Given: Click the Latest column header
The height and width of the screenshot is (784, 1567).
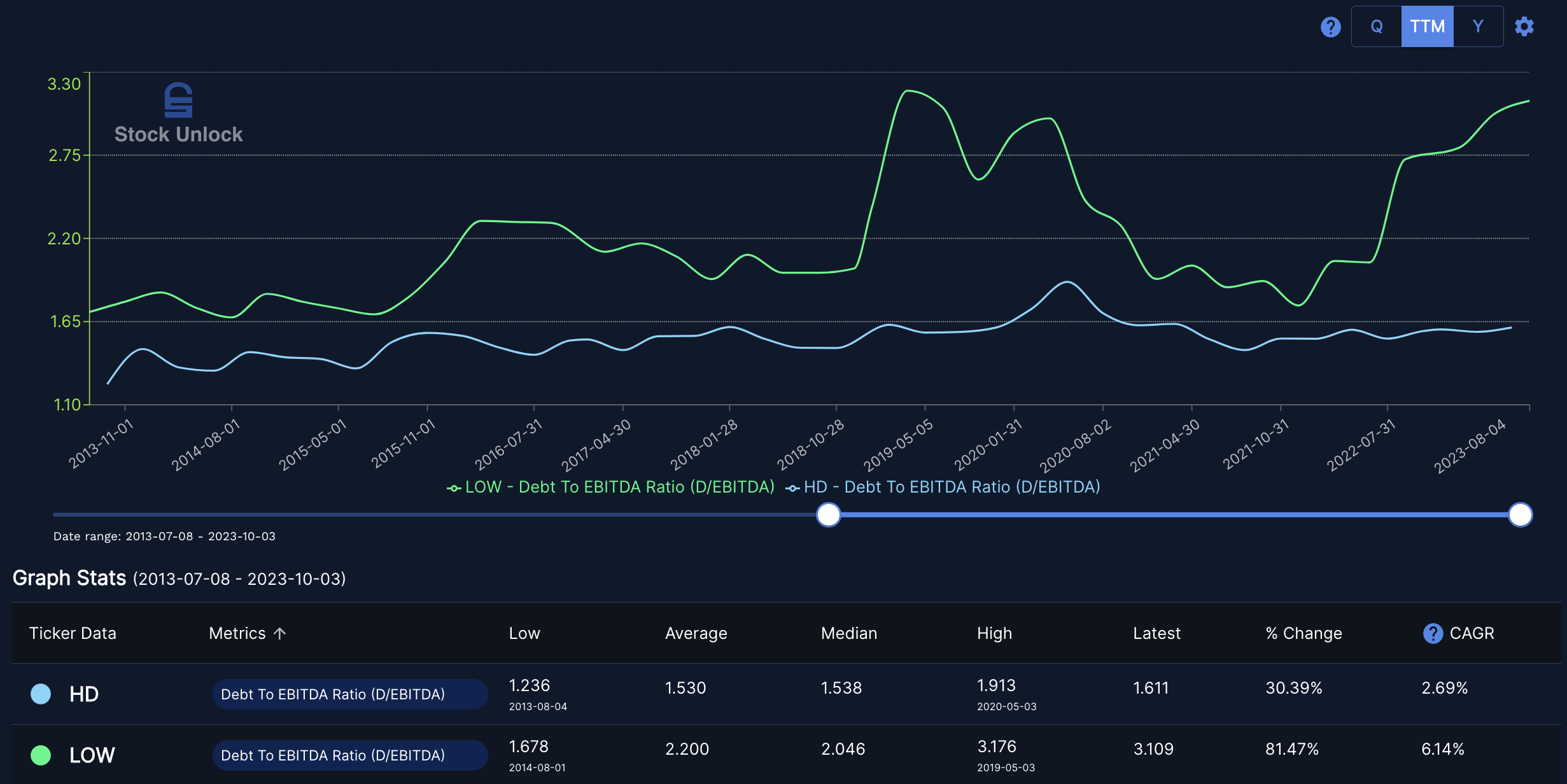Looking at the screenshot, I should click(1156, 633).
